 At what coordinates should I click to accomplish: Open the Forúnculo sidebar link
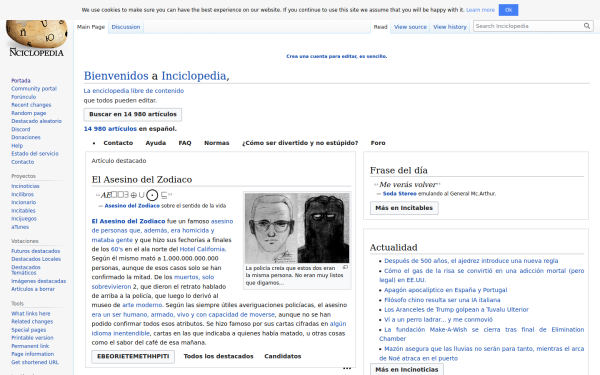click(24, 97)
